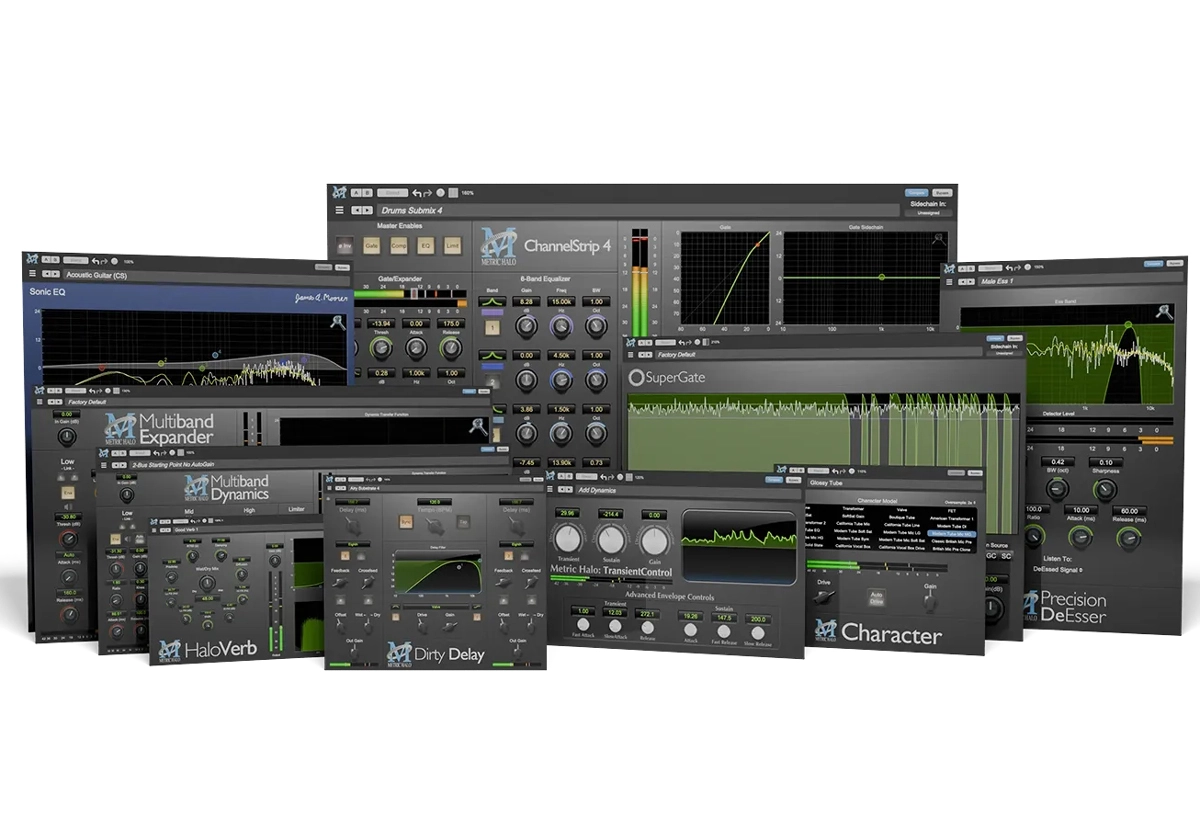Adjust Transient knob in TransientControl
Screen dimensions: 1200x818
tap(567, 541)
